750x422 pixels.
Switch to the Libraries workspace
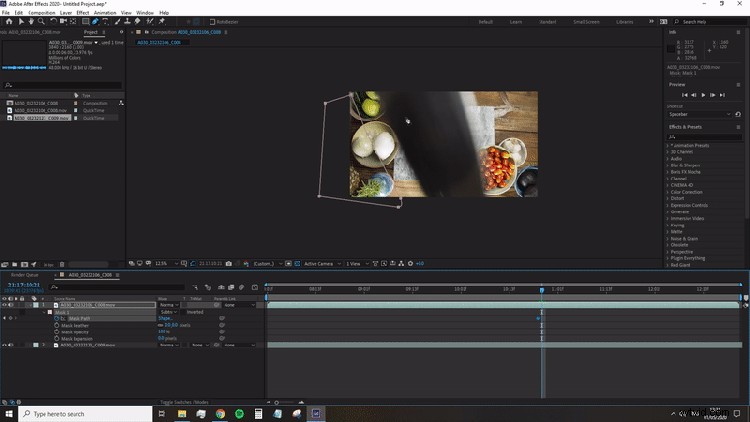(624, 22)
